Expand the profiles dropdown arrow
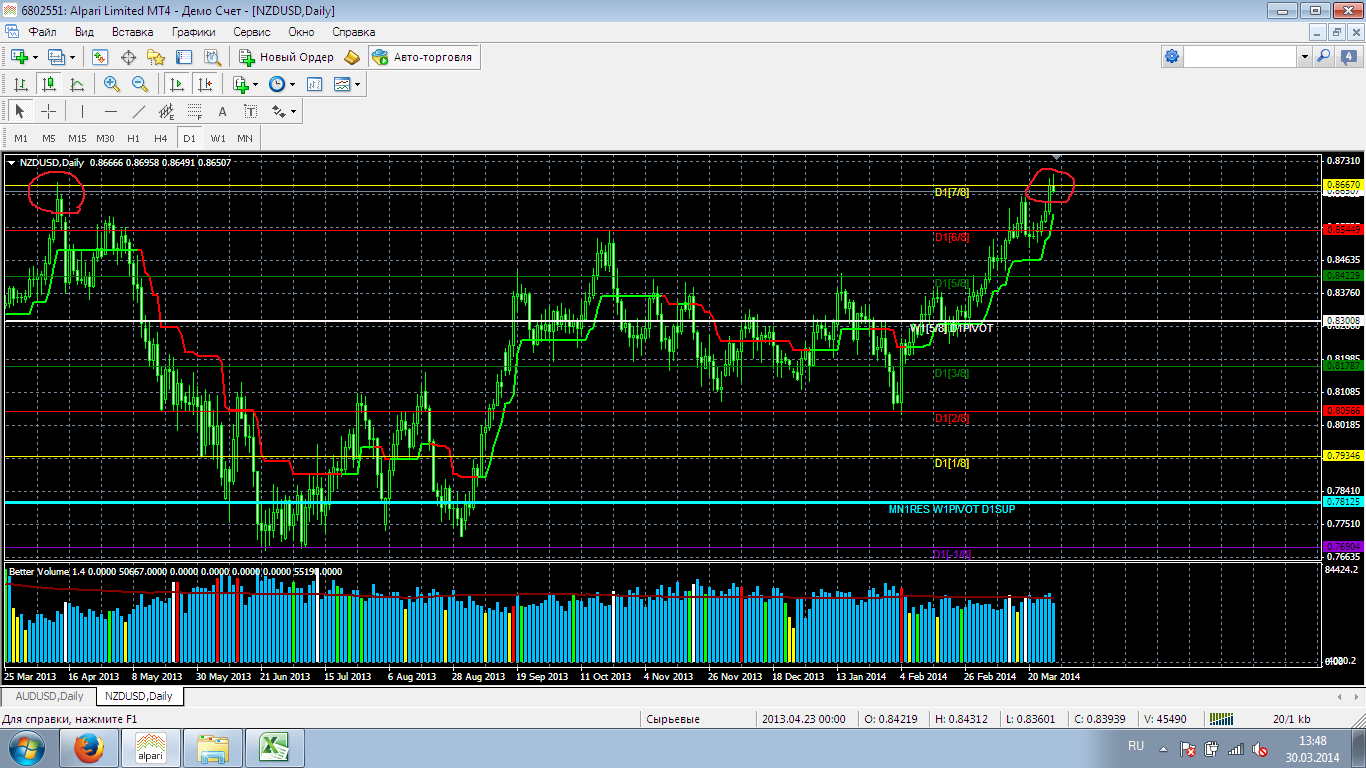This screenshot has width=1366, height=768. tap(71, 57)
